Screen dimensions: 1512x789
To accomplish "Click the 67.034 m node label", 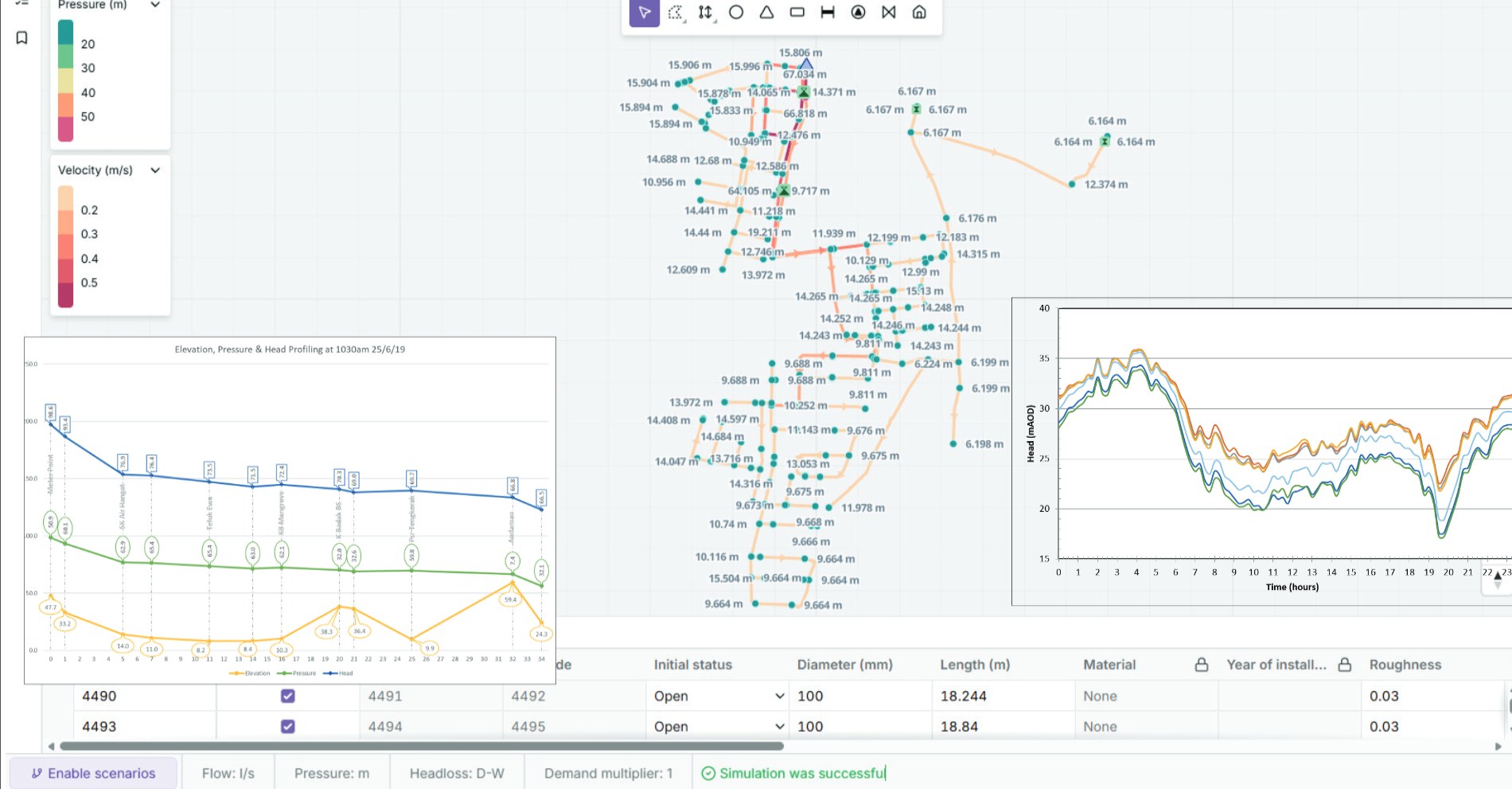I will 805,74.
